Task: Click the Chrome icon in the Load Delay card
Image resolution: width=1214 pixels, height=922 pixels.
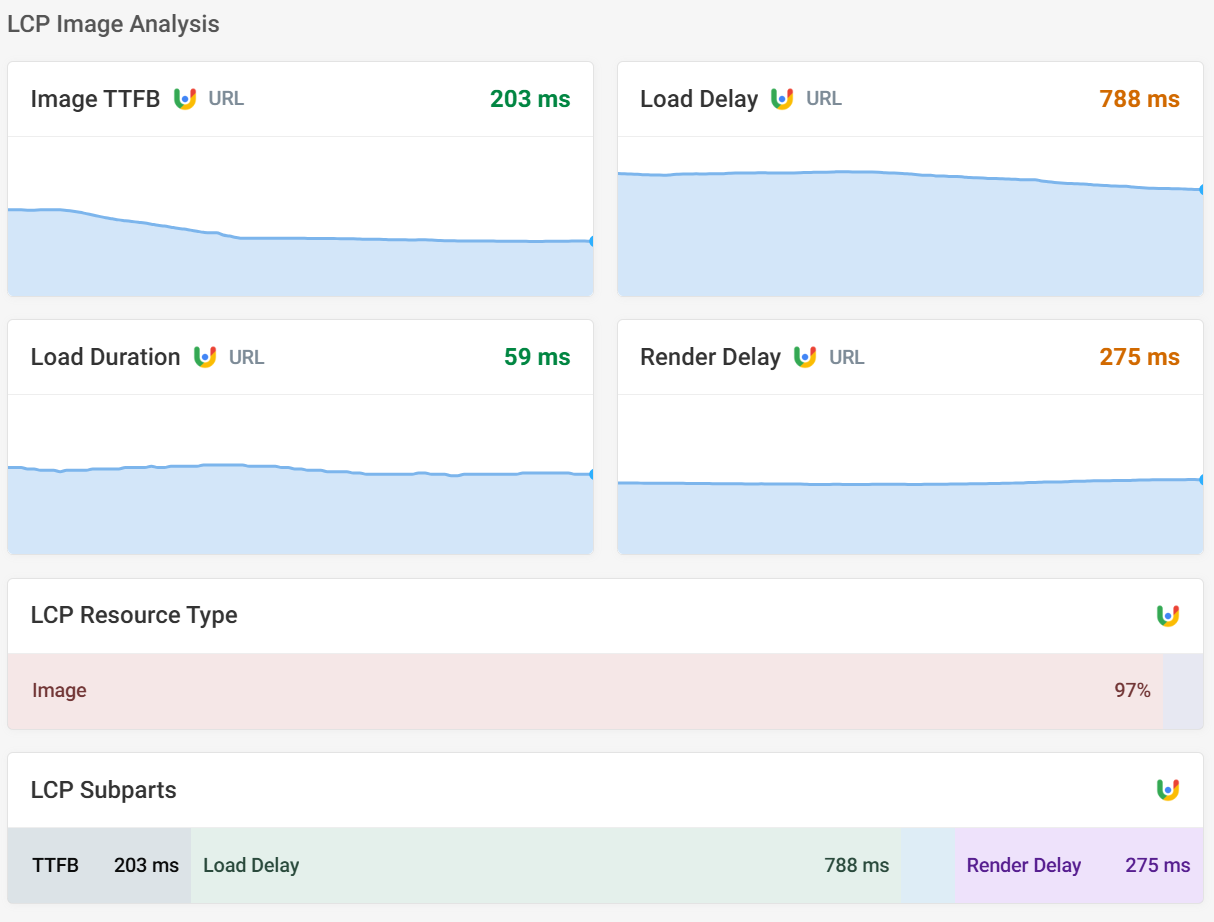Action: click(785, 99)
